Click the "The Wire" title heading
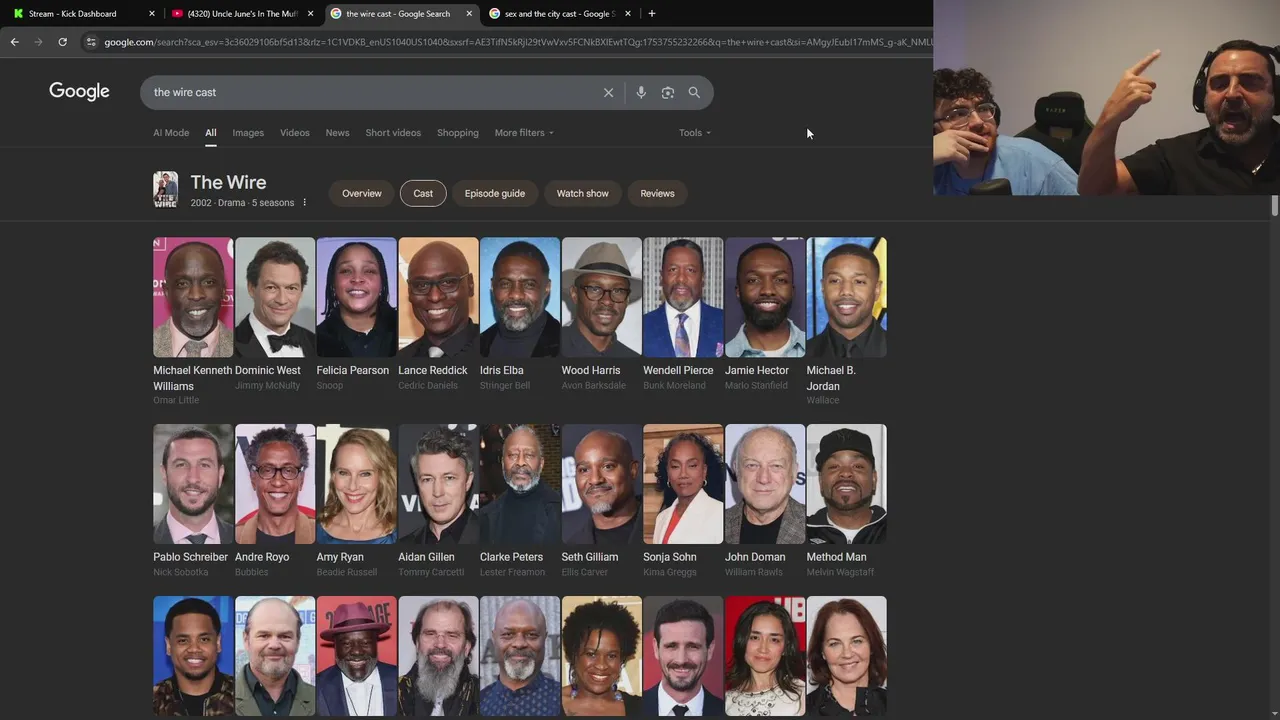This screenshot has height=720, width=1280. point(228,182)
